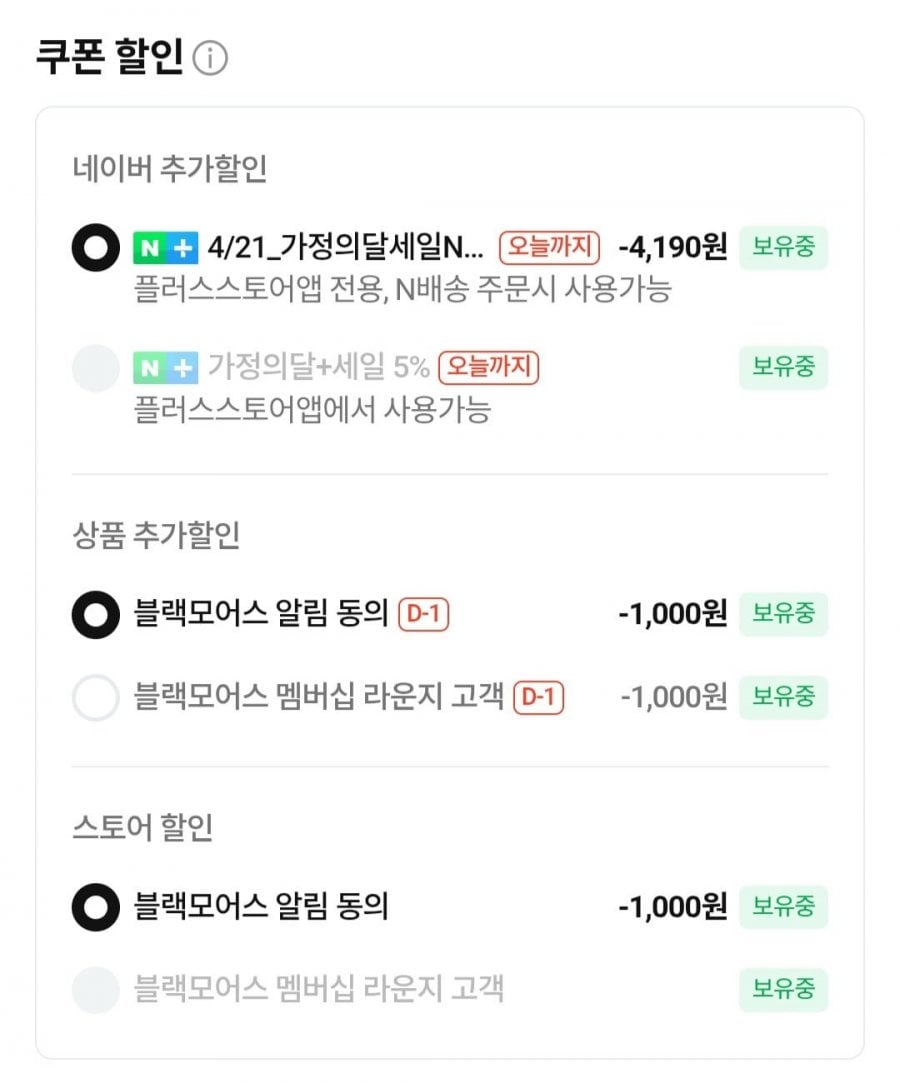Open the coupon discount info icon
The image size is (900, 1083).
pyautogui.click(x=210, y=59)
